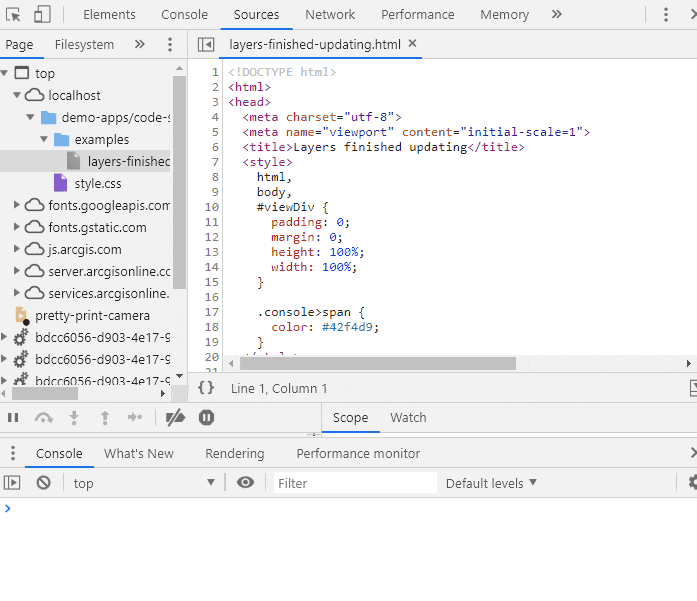Toggle pretty print curly braces button
Viewport: 697px width, 601px height.
(206, 388)
